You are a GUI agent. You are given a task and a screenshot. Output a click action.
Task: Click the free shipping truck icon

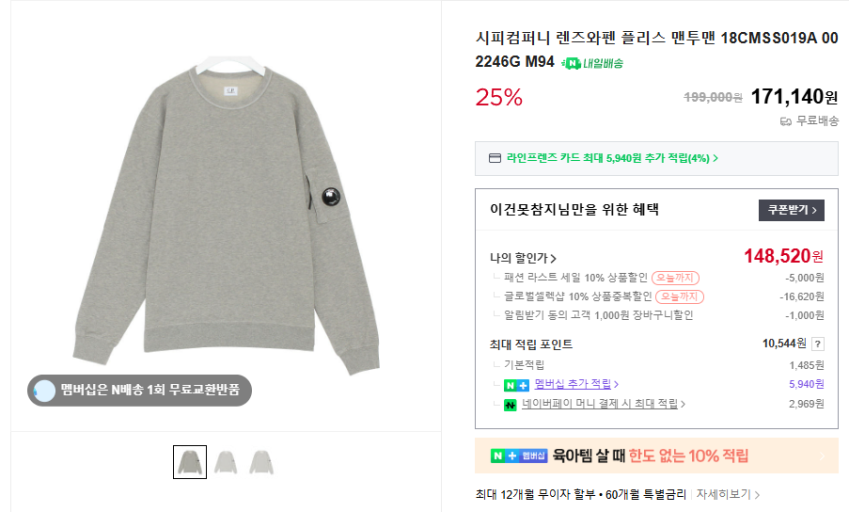click(785, 121)
